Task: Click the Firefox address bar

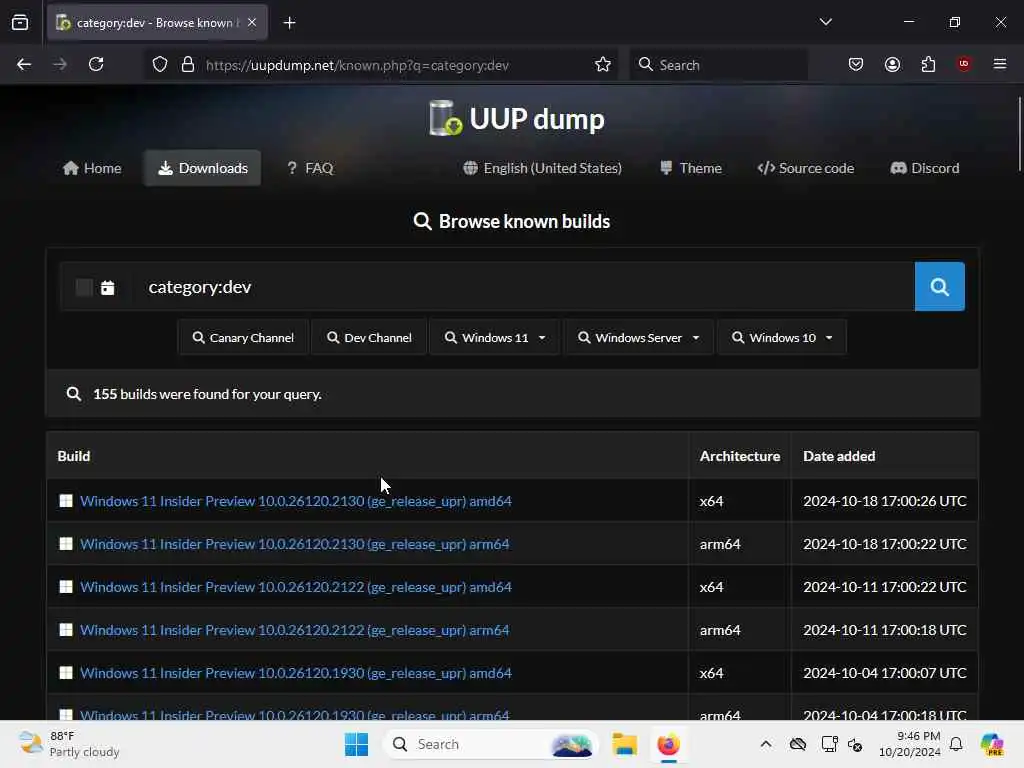Action: click(x=379, y=65)
